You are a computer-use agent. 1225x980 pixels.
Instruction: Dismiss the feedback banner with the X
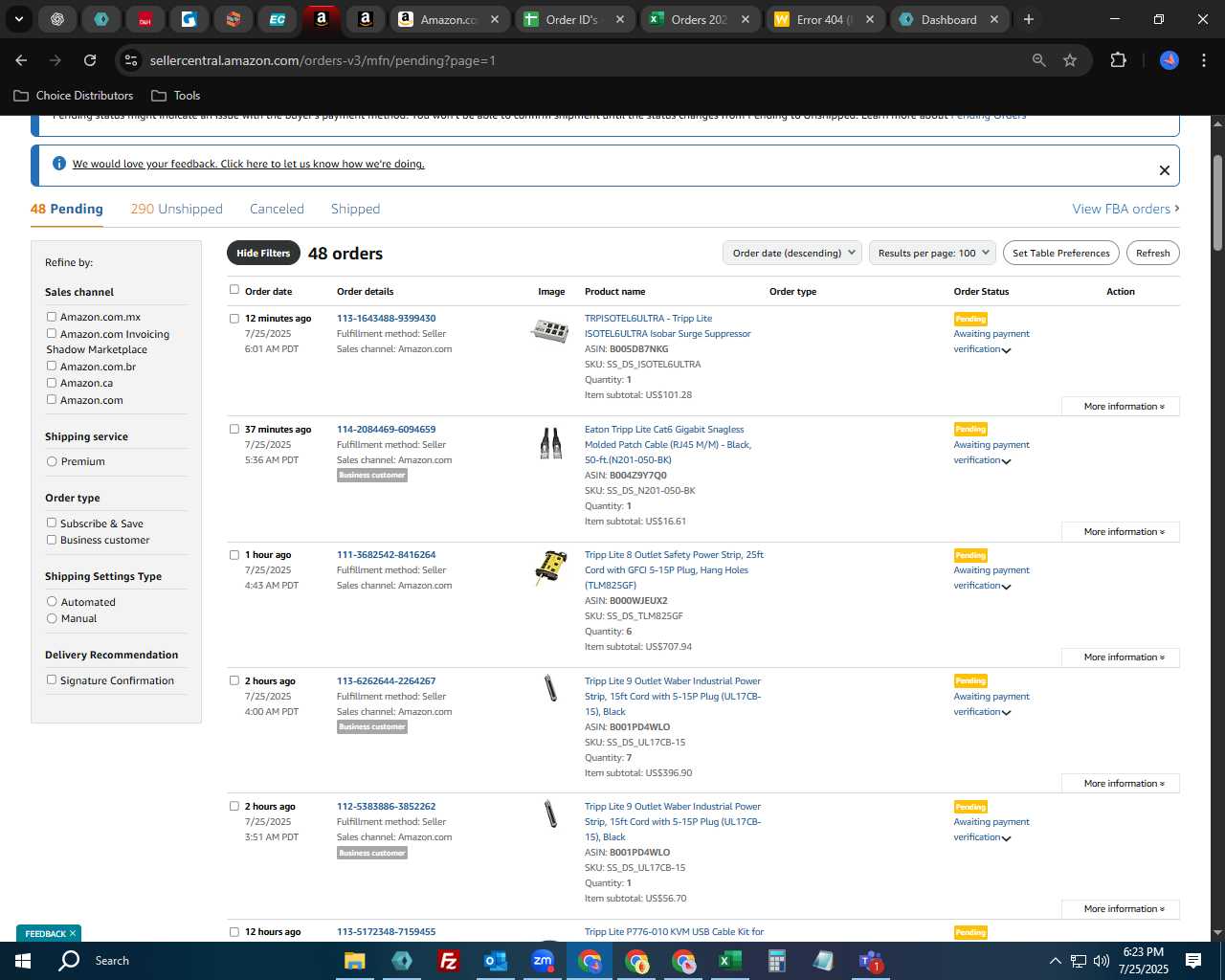click(x=1165, y=170)
